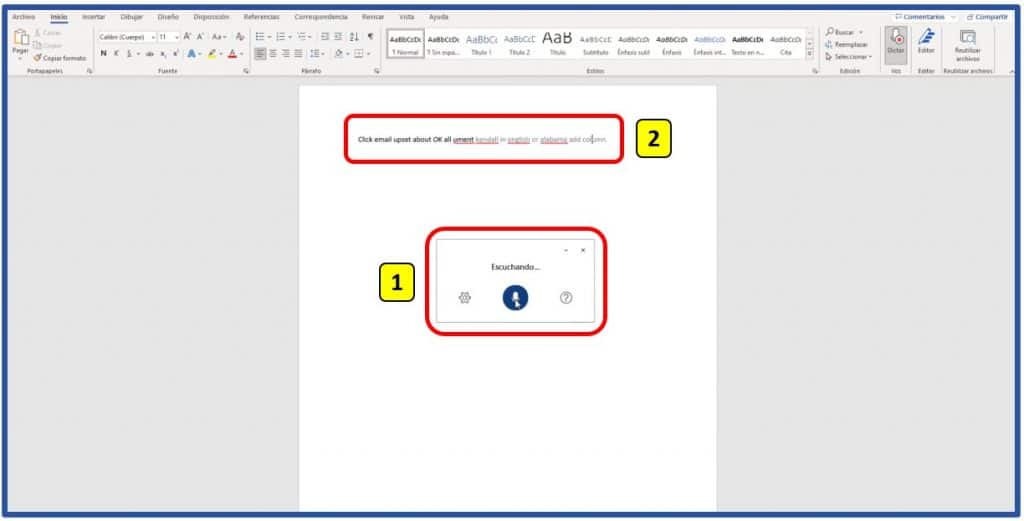Click the word "alabama" in the document
The width and height of the screenshot is (1024, 521).
[x=554, y=140]
